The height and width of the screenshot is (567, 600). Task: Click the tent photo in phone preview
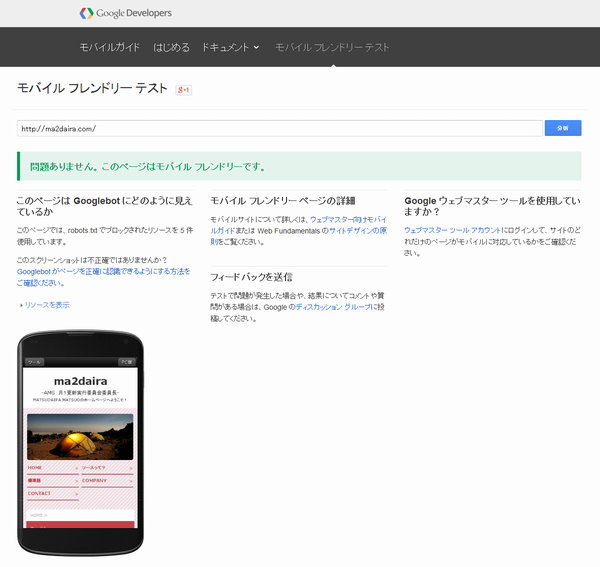coord(80,437)
